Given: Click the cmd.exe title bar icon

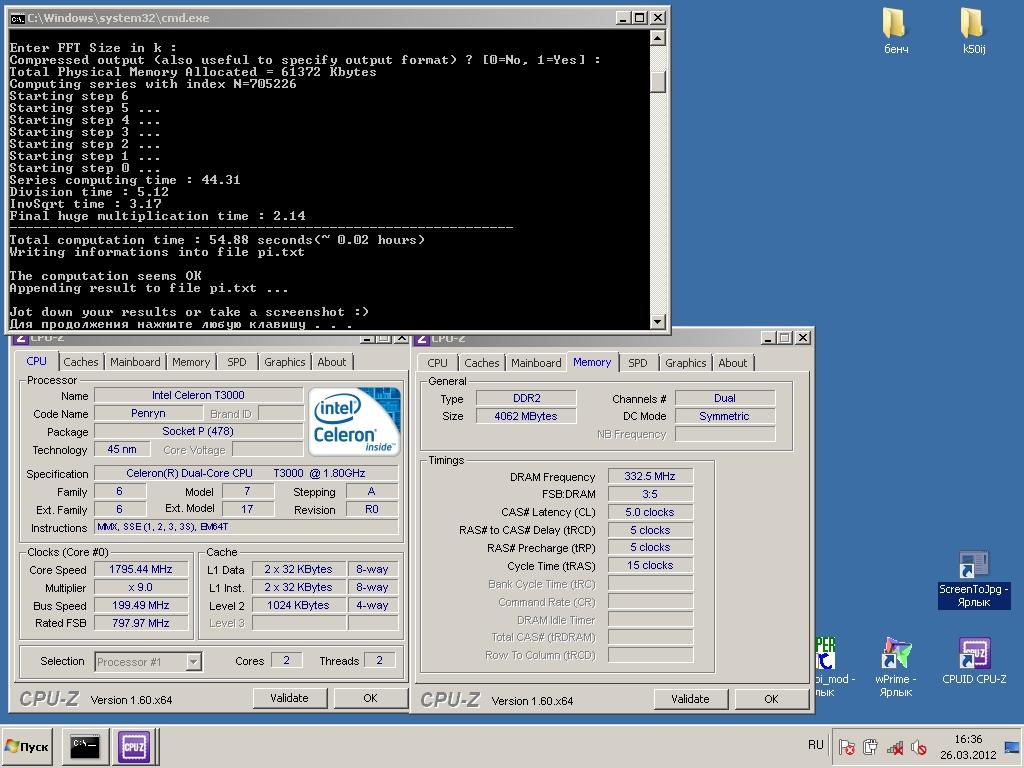Looking at the screenshot, I should (x=17, y=18).
